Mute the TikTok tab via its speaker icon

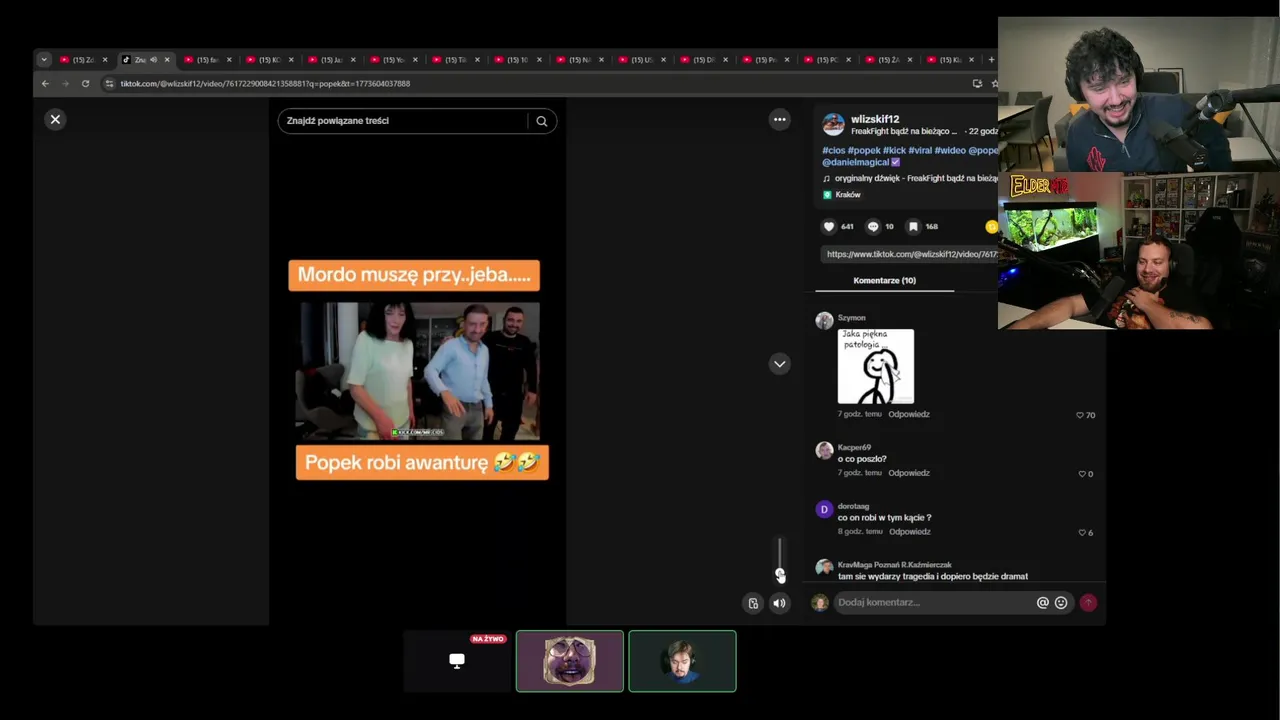tap(153, 60)
